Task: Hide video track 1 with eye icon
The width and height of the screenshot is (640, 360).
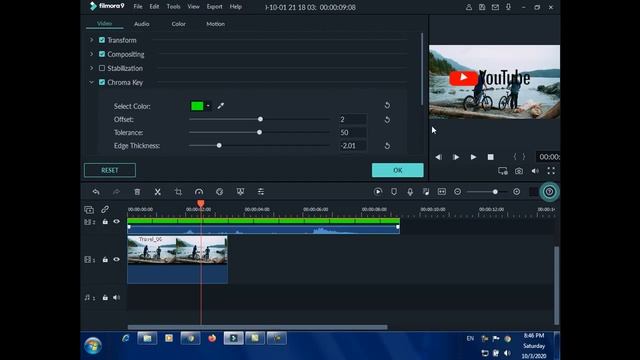Action: click(x=116, y=260)
